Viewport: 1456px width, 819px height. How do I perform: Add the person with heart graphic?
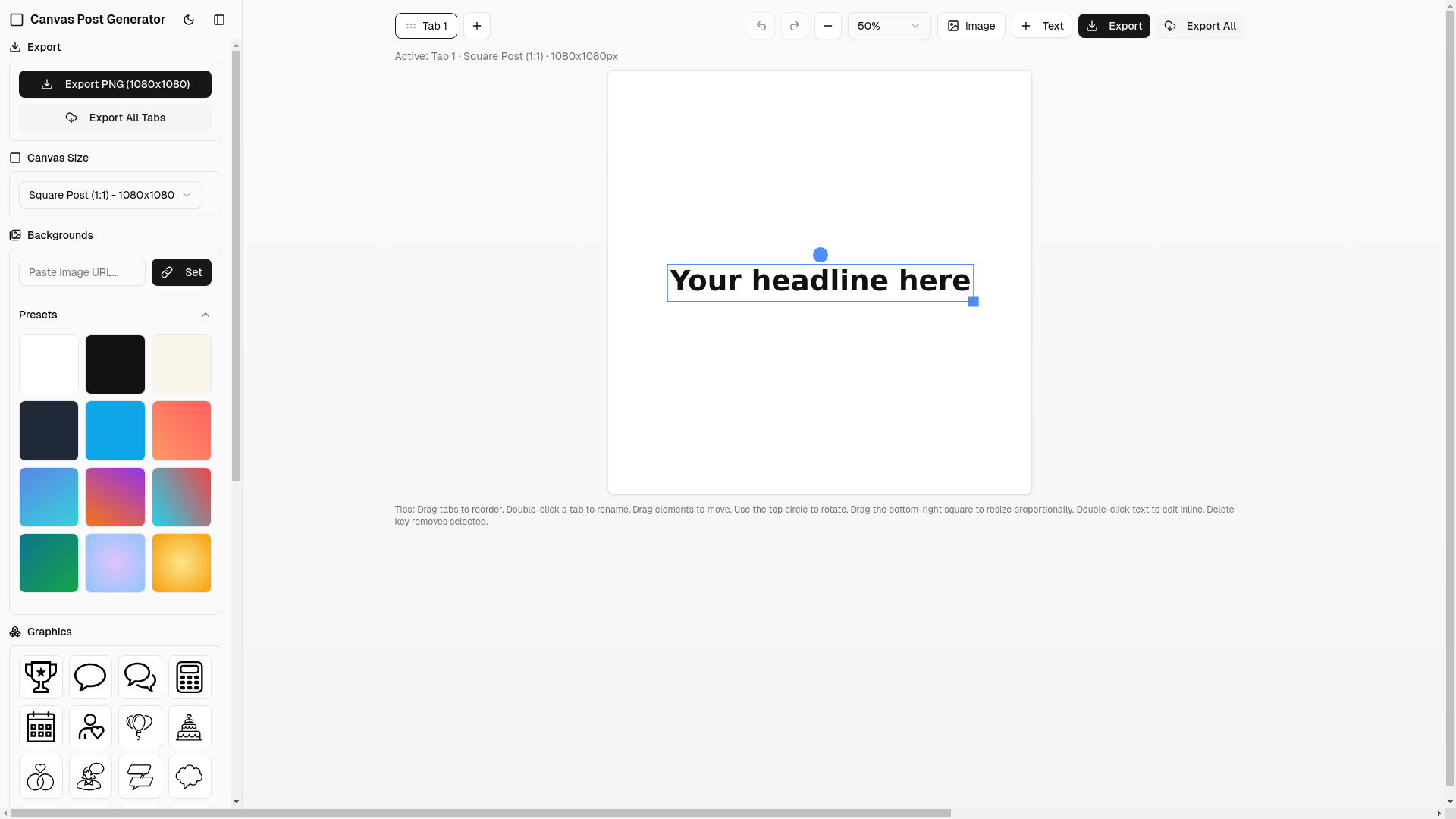point(90,727)
